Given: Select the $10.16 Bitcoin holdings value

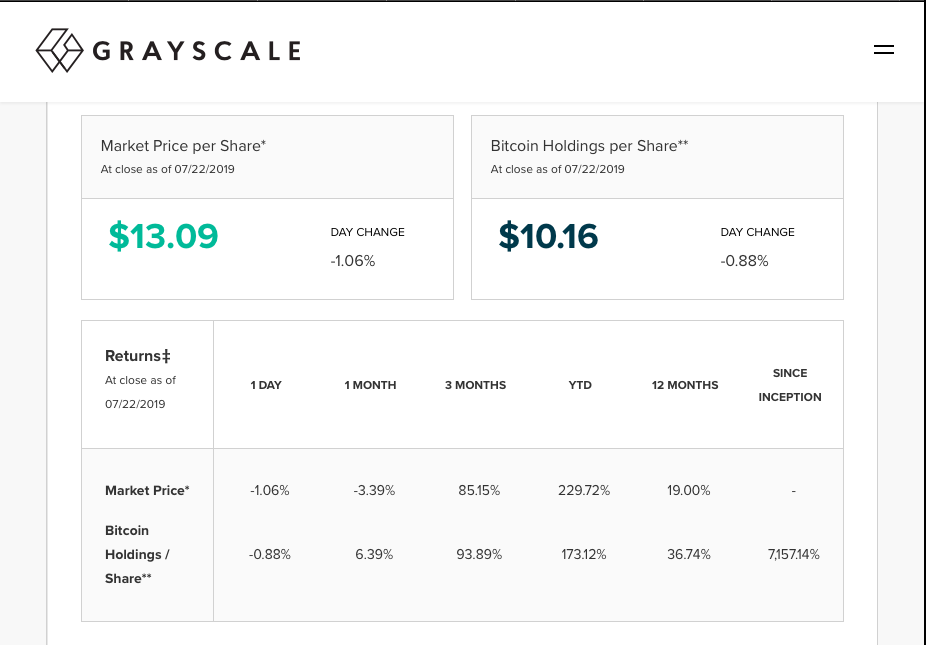Looking at the screenshot, I should pyautogui.click(x=548, y=236).
